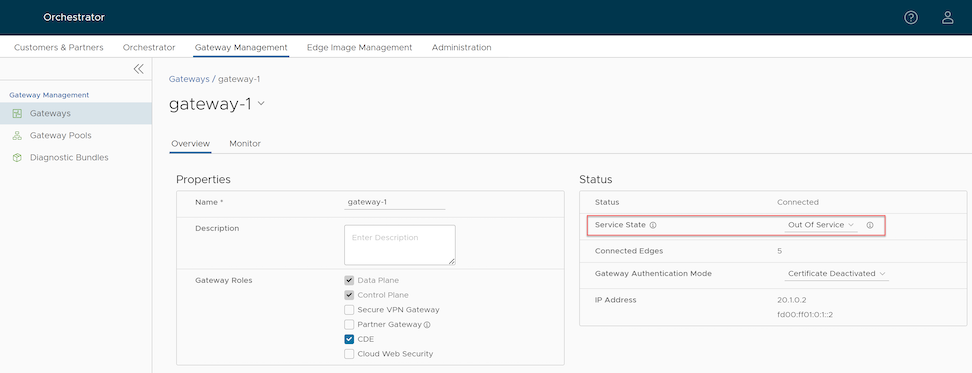Image resolution: width=972 pixels, height=373 pixels.
Task: Open the Edge Image Management tab
Action: [x=360, y=47]
